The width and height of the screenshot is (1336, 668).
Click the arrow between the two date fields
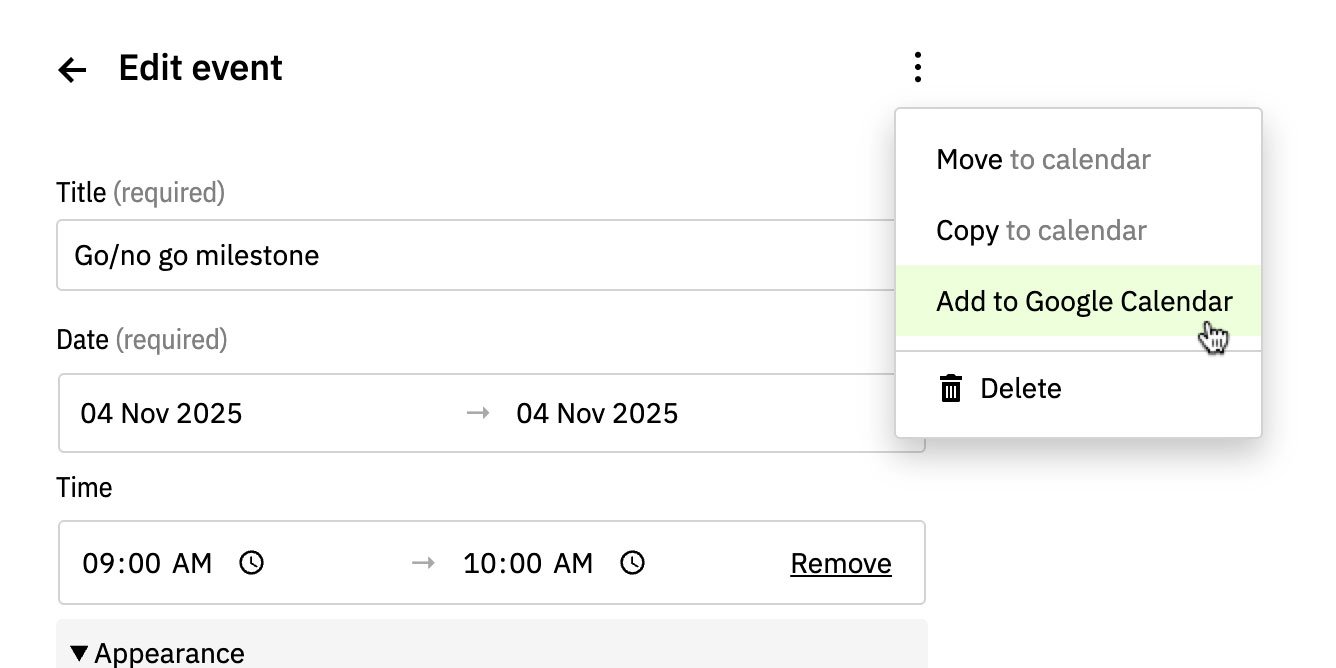click(x=478, y=413)
